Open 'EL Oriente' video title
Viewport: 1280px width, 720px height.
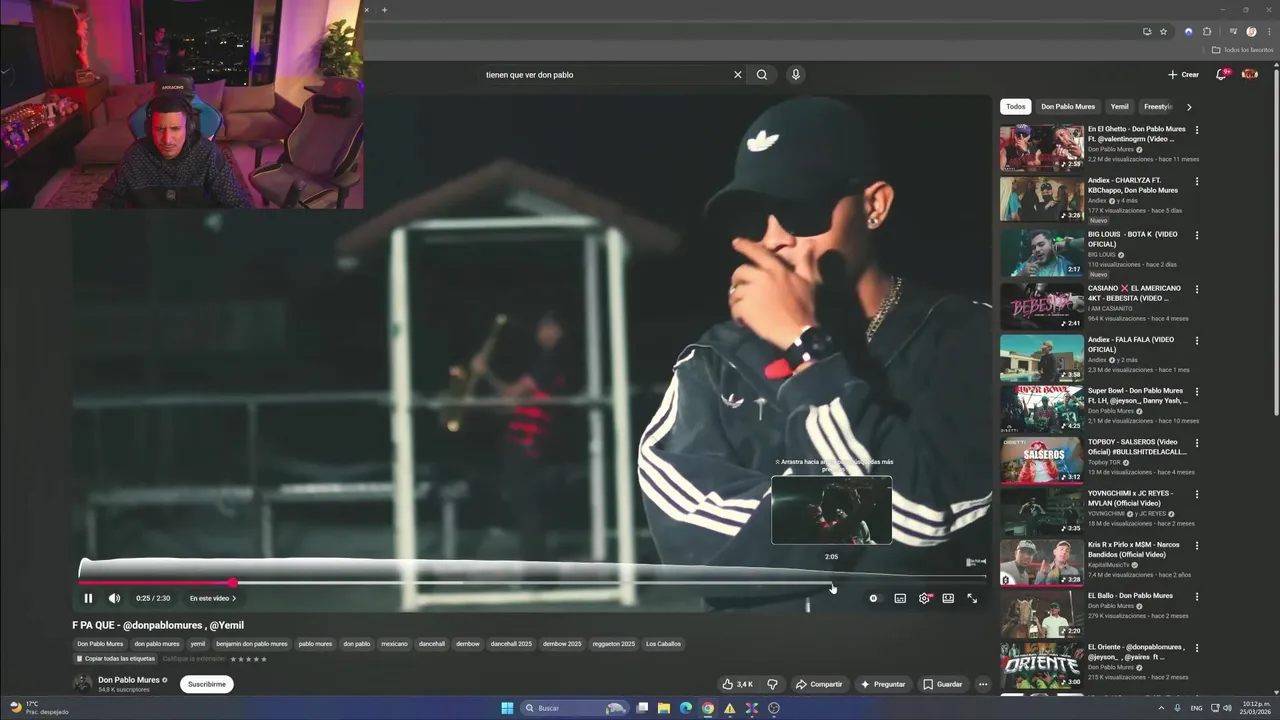1136,652
